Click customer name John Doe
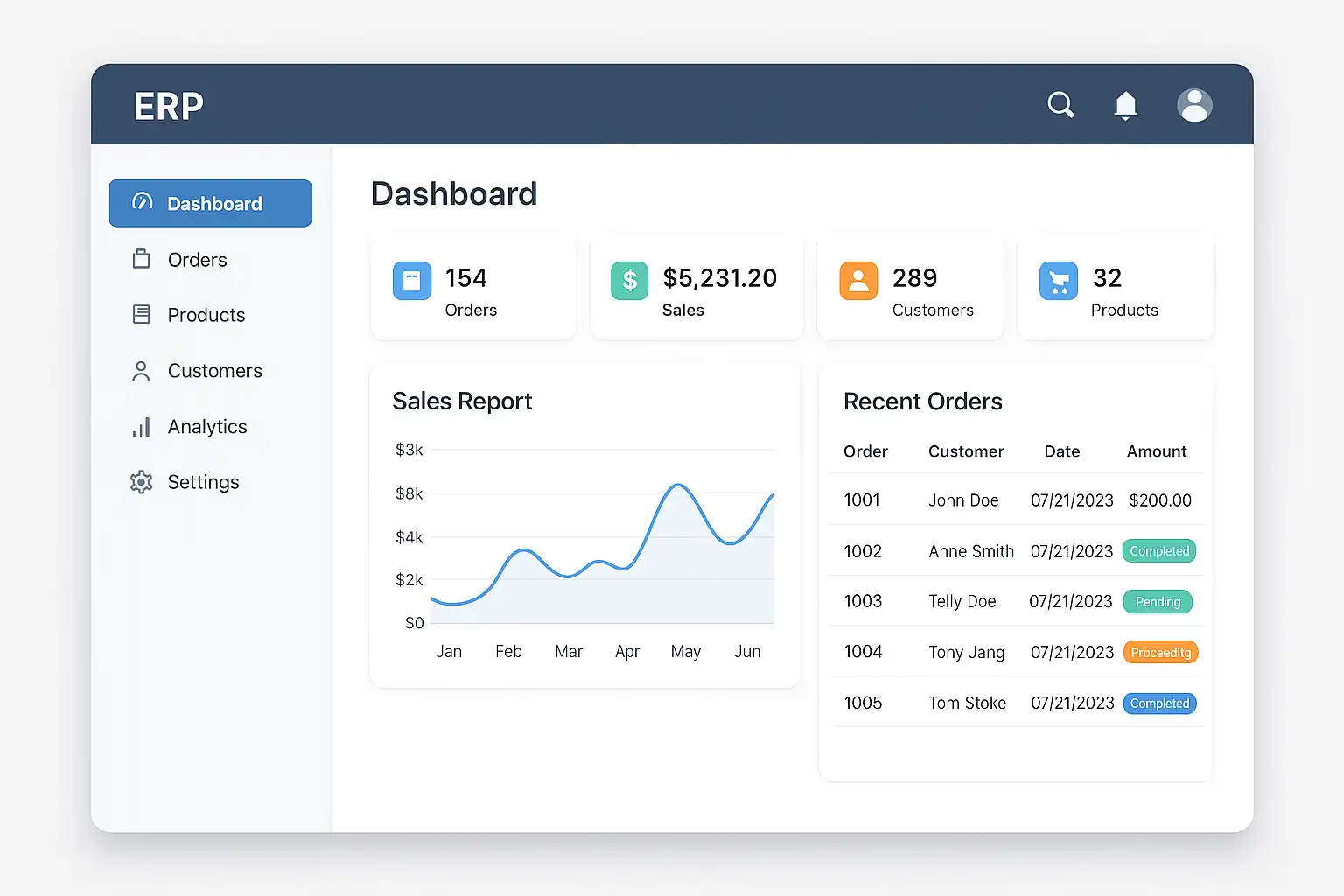1344x896 pixels. tap(963, 500)
